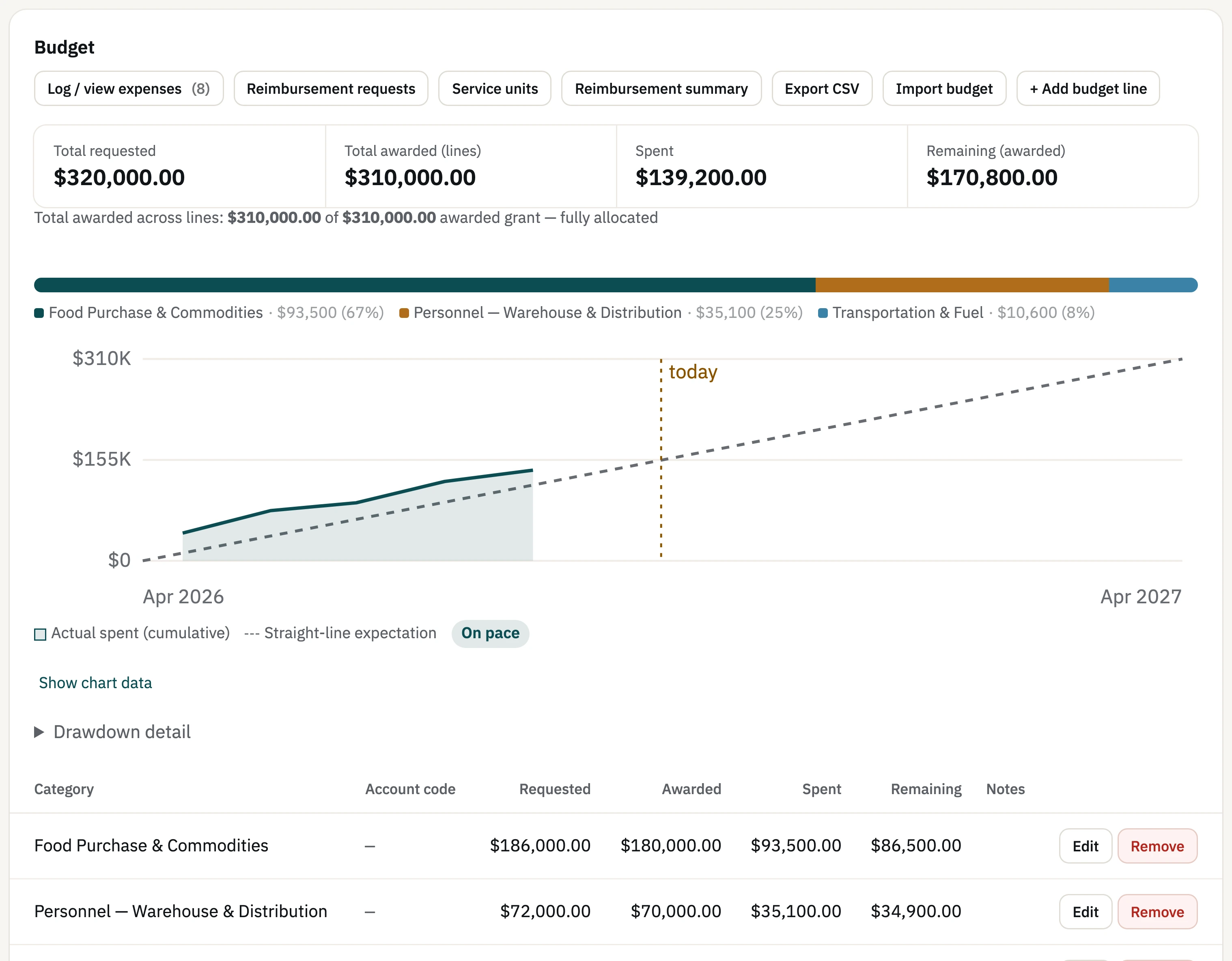Click Personnel — Warehouse & Distribution row name
The image size is (1232, 961).
click(x=181, y=911)
